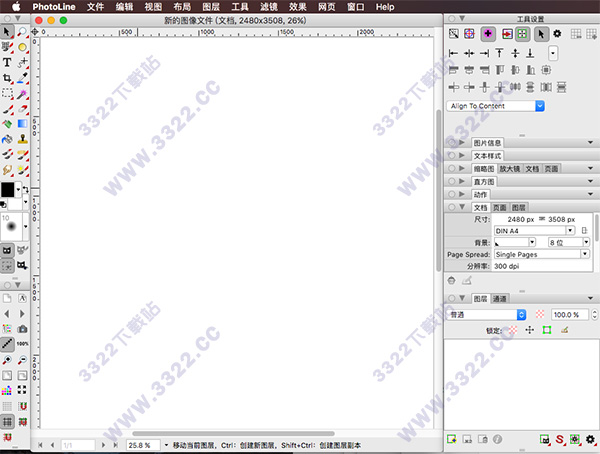Switch to the 页面 tab beside 文档 tab
This screenshot has width=600, height=454.
click(x=500, y=207)
